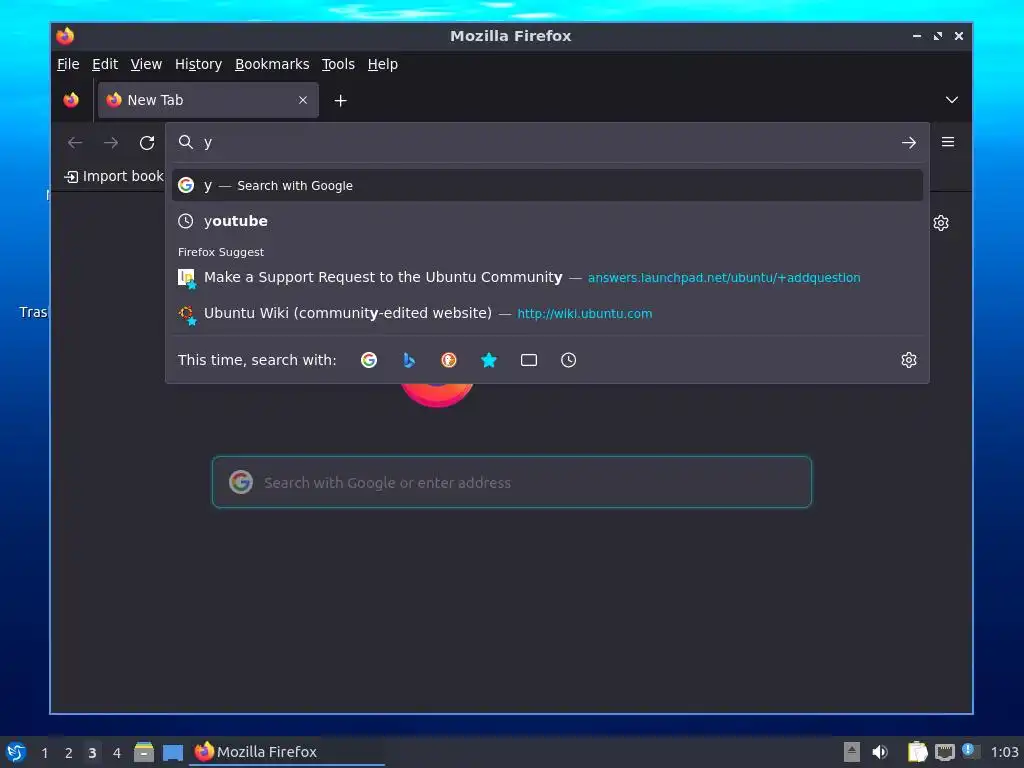Open the Firefox View pinned tab icon

tap(71, 100)
